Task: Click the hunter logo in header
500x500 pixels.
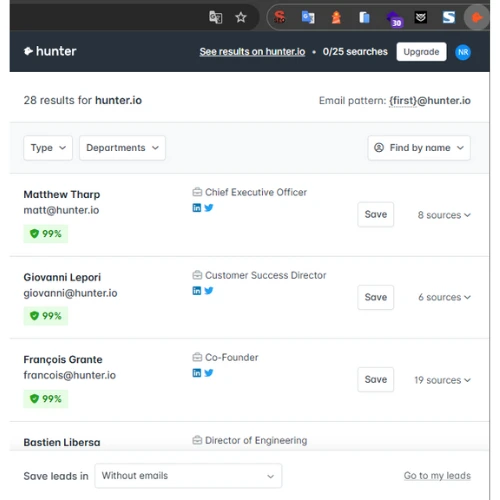Action: 50,51
